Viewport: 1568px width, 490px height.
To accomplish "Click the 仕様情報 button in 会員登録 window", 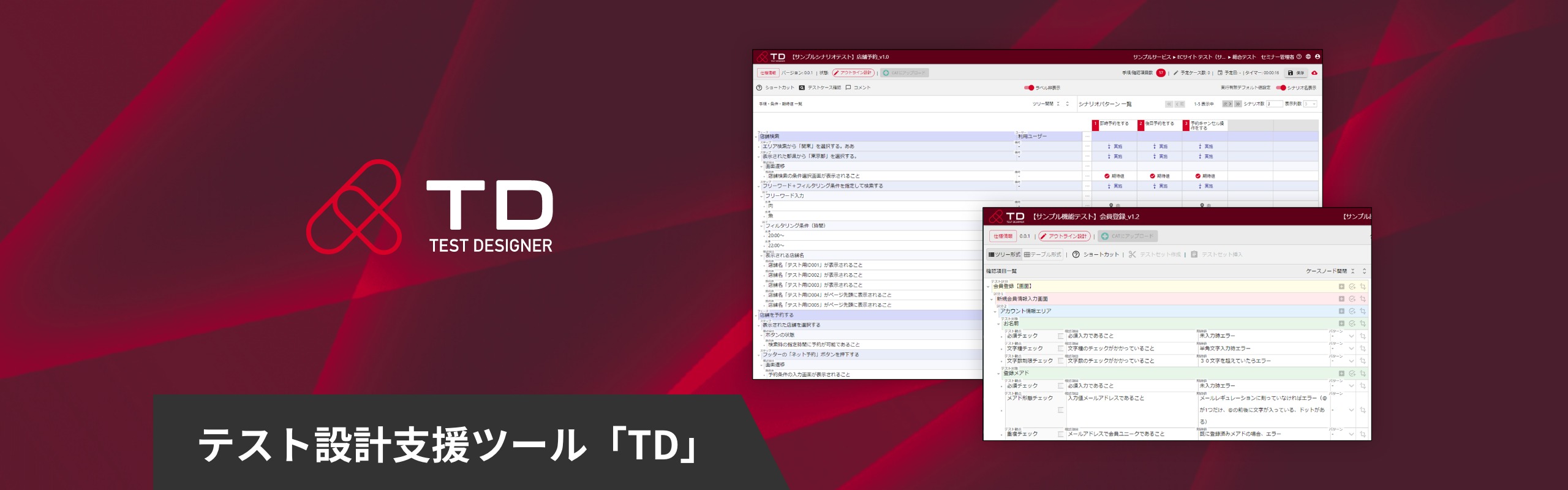I will 1003,236.
